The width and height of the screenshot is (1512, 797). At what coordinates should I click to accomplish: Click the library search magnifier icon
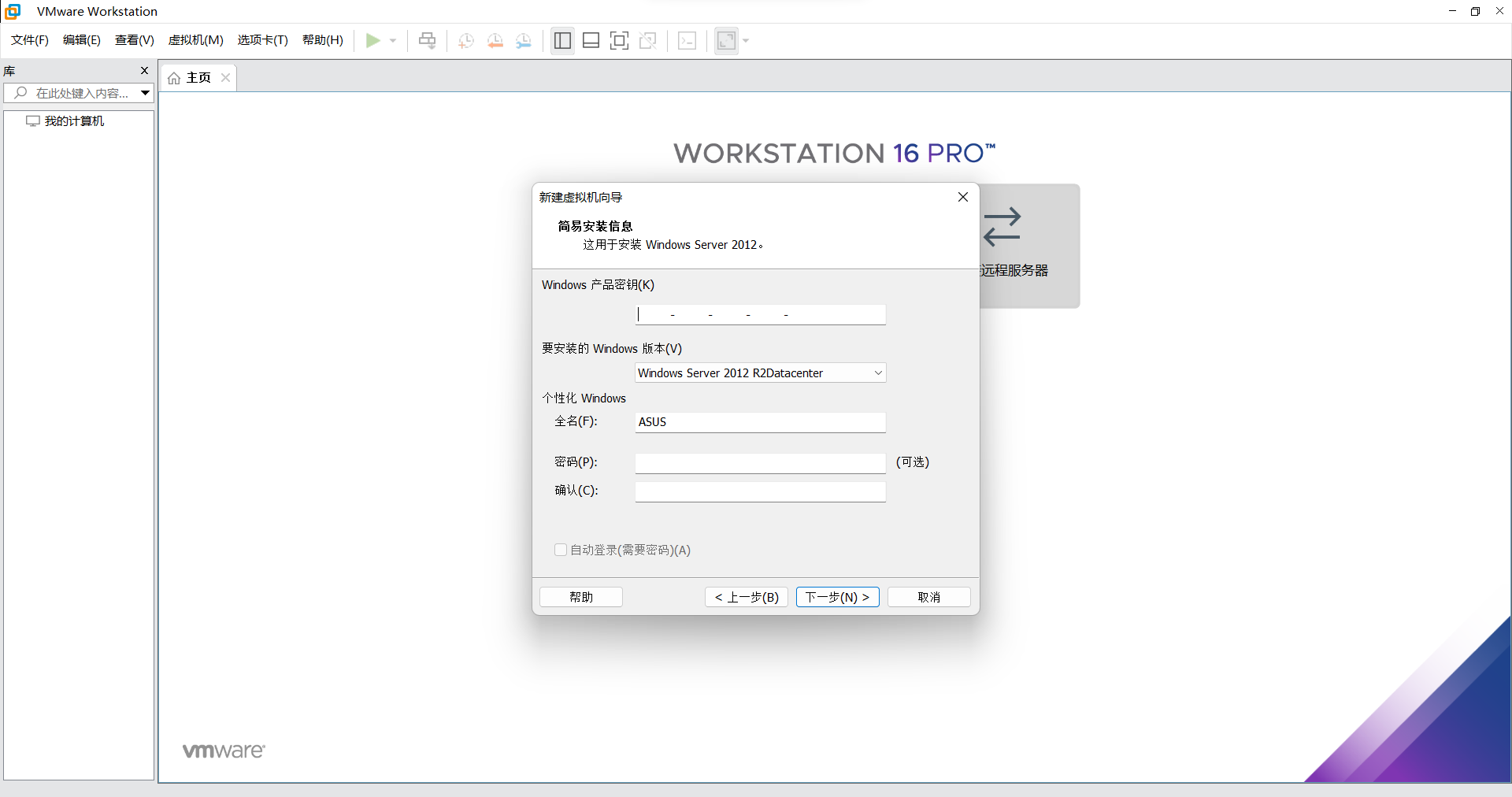point(21,93)
